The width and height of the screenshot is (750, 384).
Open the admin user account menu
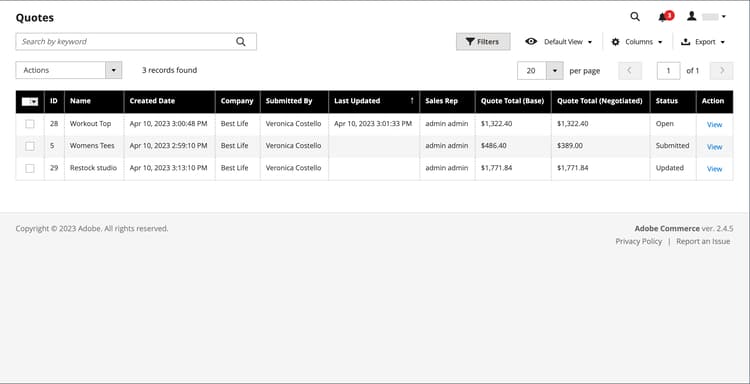(x=706, y=17)
